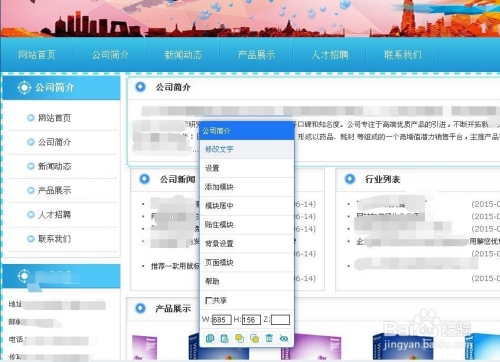Choose 设置 from the context menu

click(247, 168)
